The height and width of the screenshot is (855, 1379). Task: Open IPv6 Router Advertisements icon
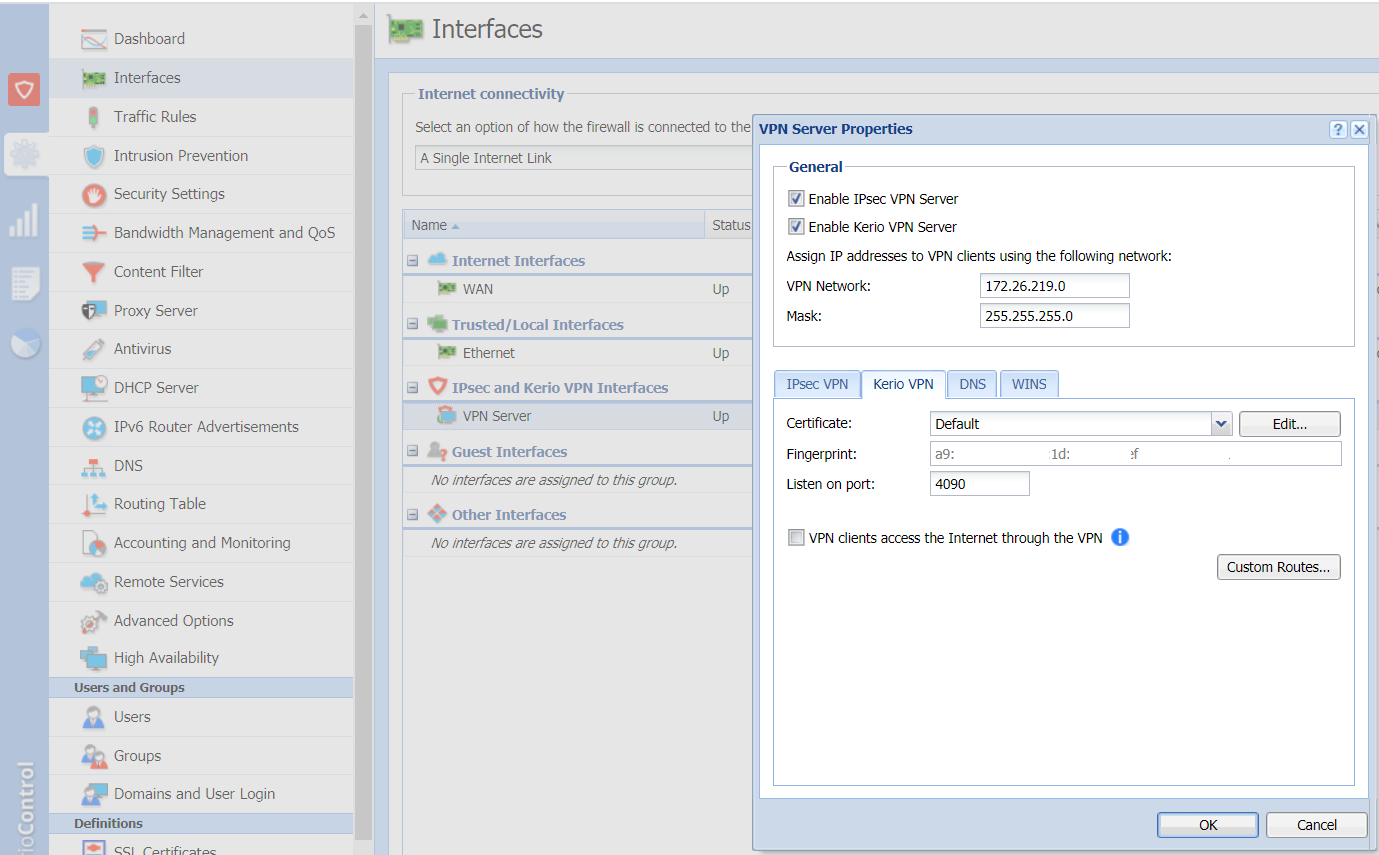[94, 427]
